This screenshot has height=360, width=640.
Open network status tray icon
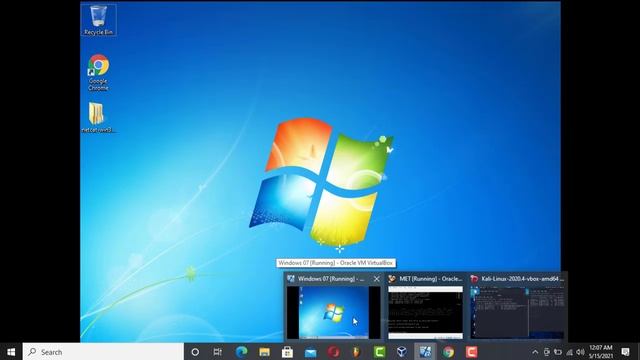coord(569,352)
